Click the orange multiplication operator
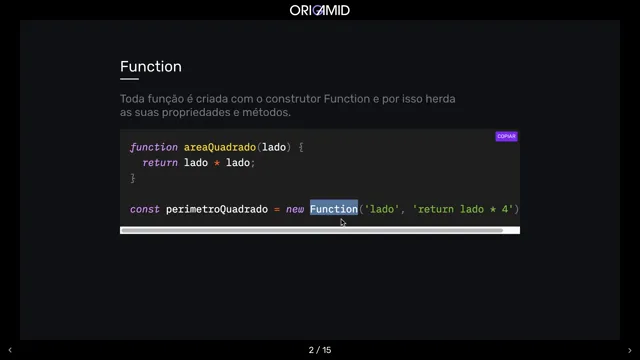The height and width of the screenshot is (360, 640). click(217, 163)
